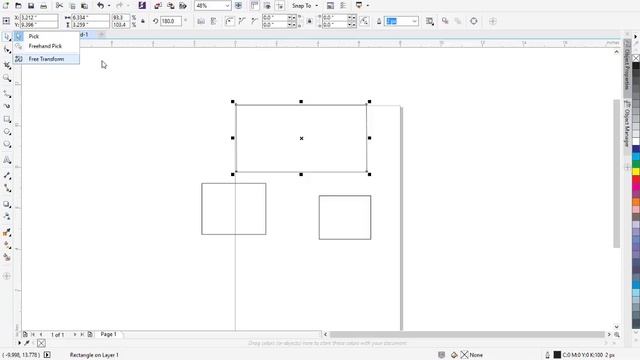Viewport: 640px width, 360px height.
Task: Open the outline width dropdown
Action: (415, 21)
